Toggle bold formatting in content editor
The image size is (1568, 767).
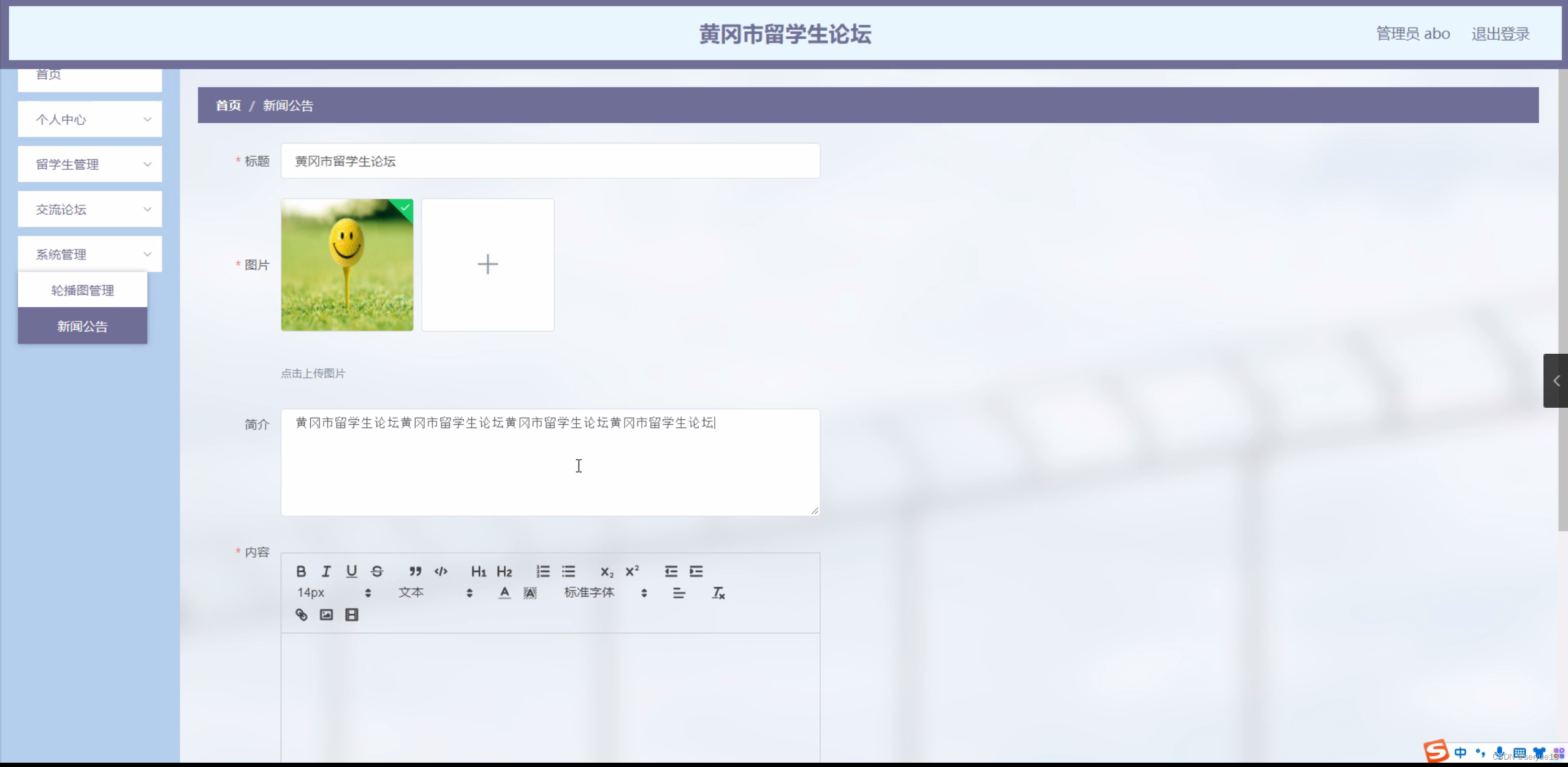click(x=301, y=571)
